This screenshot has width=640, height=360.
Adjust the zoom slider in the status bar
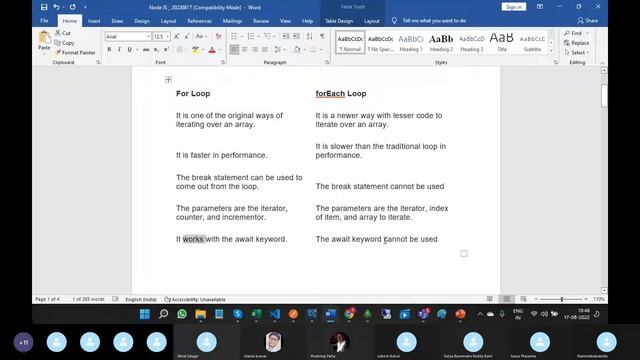pos(562,299)
